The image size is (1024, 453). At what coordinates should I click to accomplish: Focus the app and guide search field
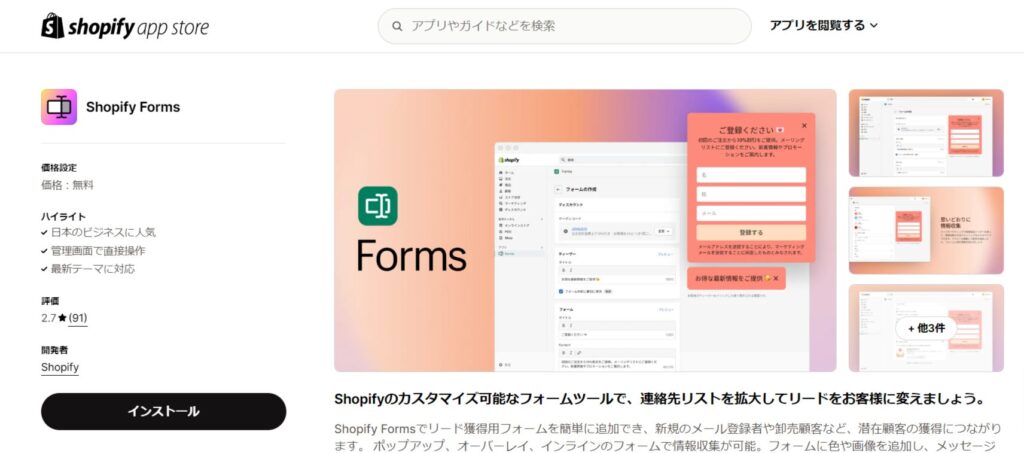564,26
